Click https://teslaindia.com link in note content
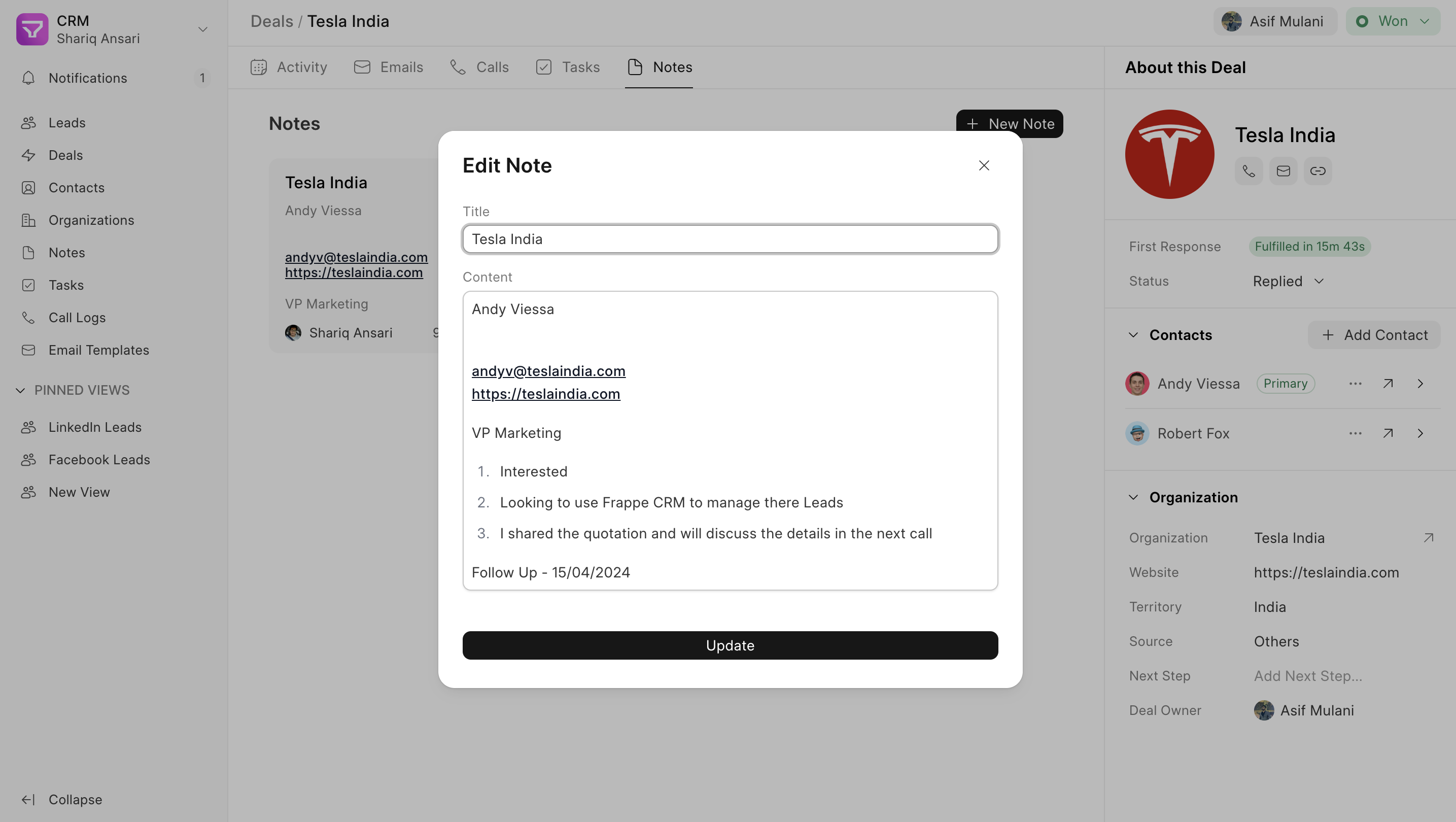The height and width of the screenshot is (822, 1456). click(545, 394)
